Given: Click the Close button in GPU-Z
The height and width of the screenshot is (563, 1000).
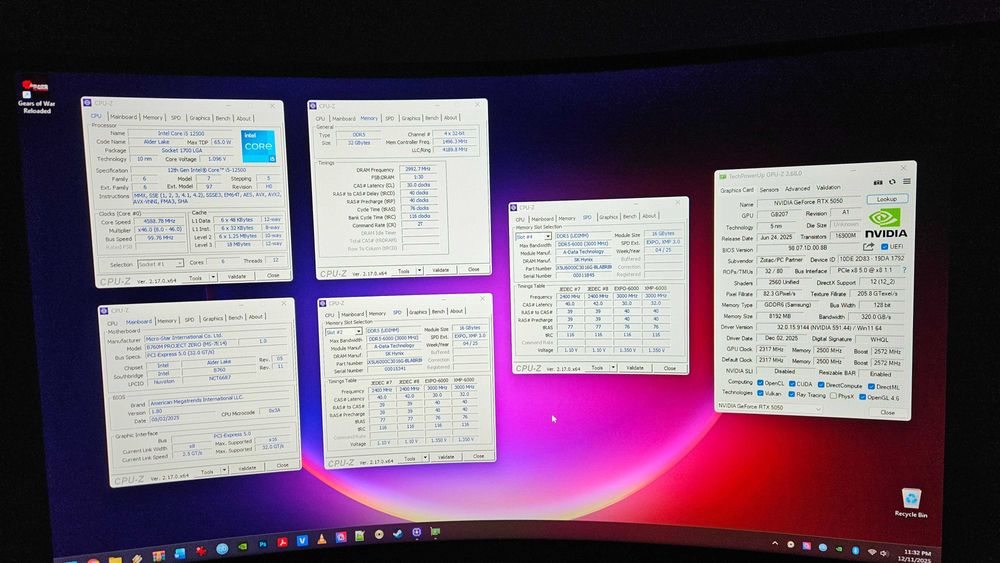Looking at the screenshot, I should click(888, 413).
